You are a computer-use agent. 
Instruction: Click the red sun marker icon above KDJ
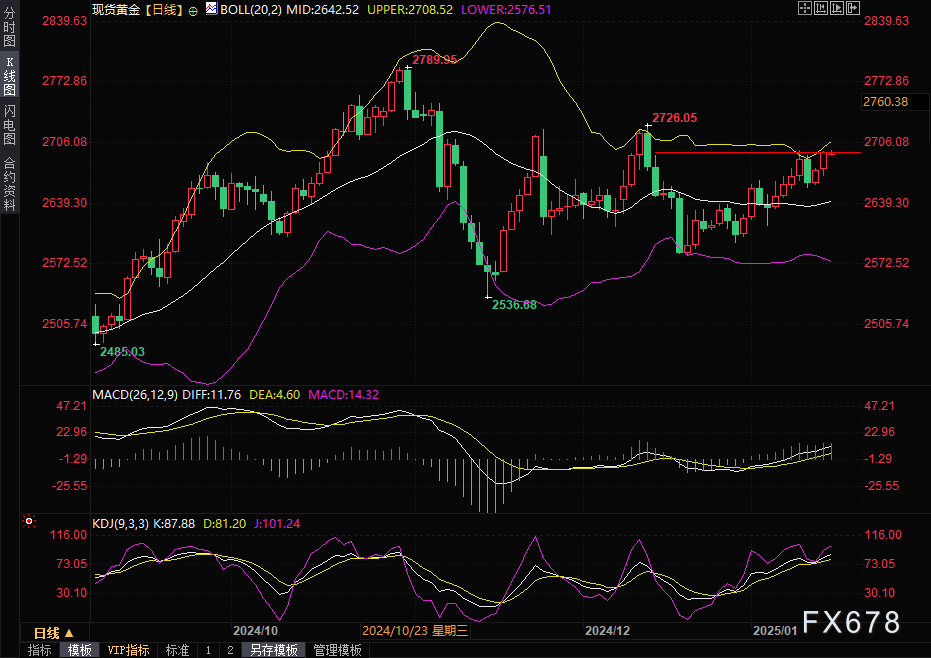[28, 521]
